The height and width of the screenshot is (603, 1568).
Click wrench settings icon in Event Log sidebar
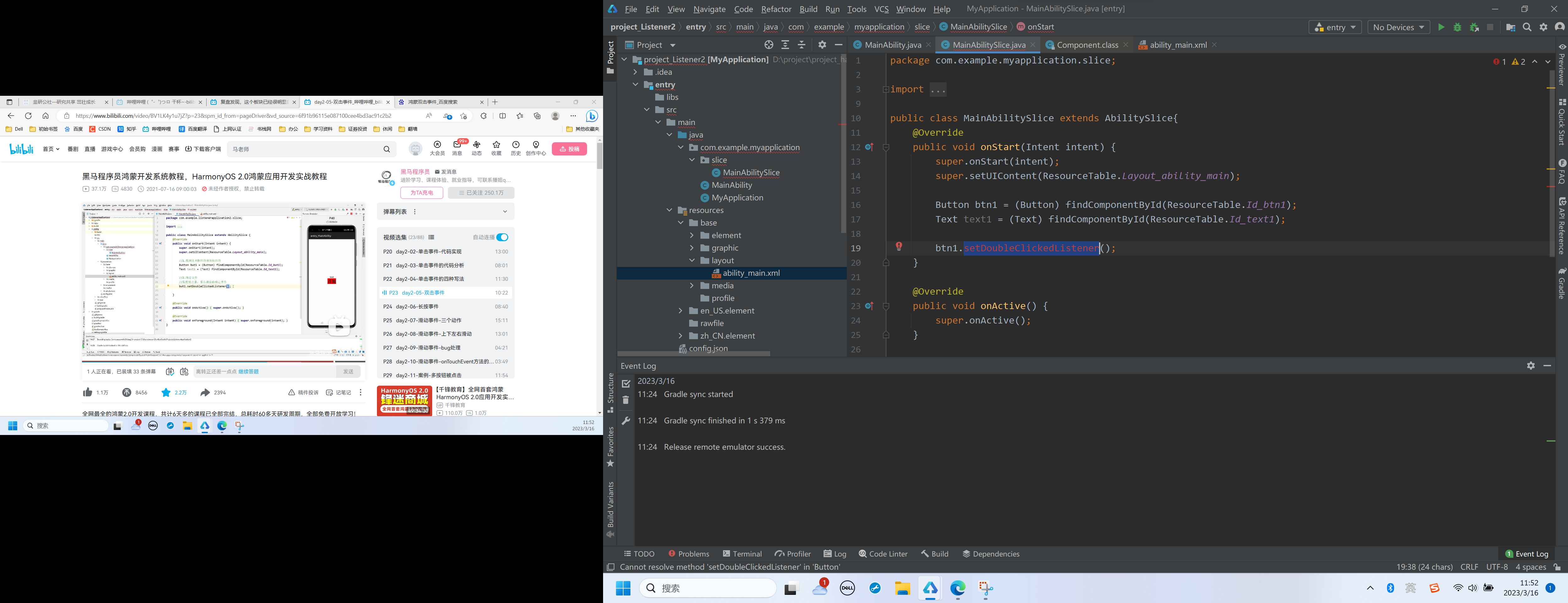[x=626, y=421]
